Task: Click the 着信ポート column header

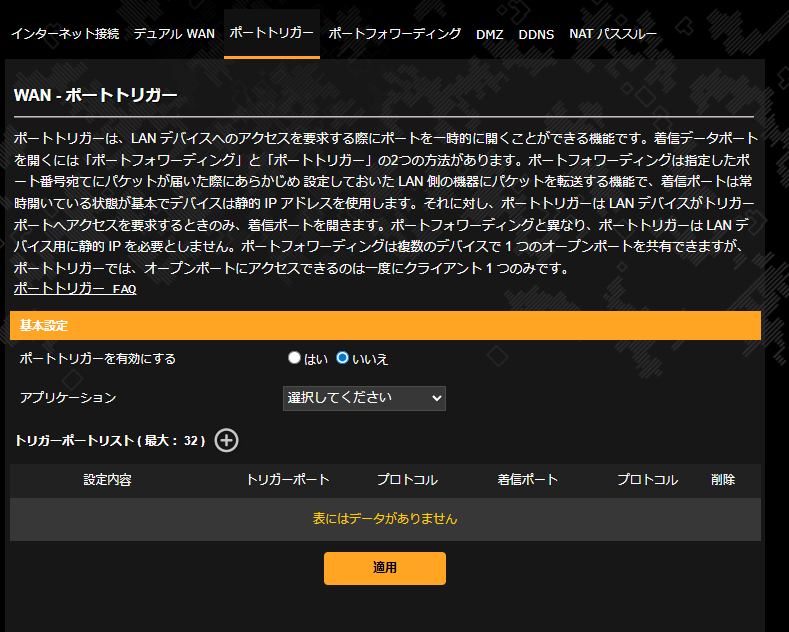Action: click(x=528, y=480)
